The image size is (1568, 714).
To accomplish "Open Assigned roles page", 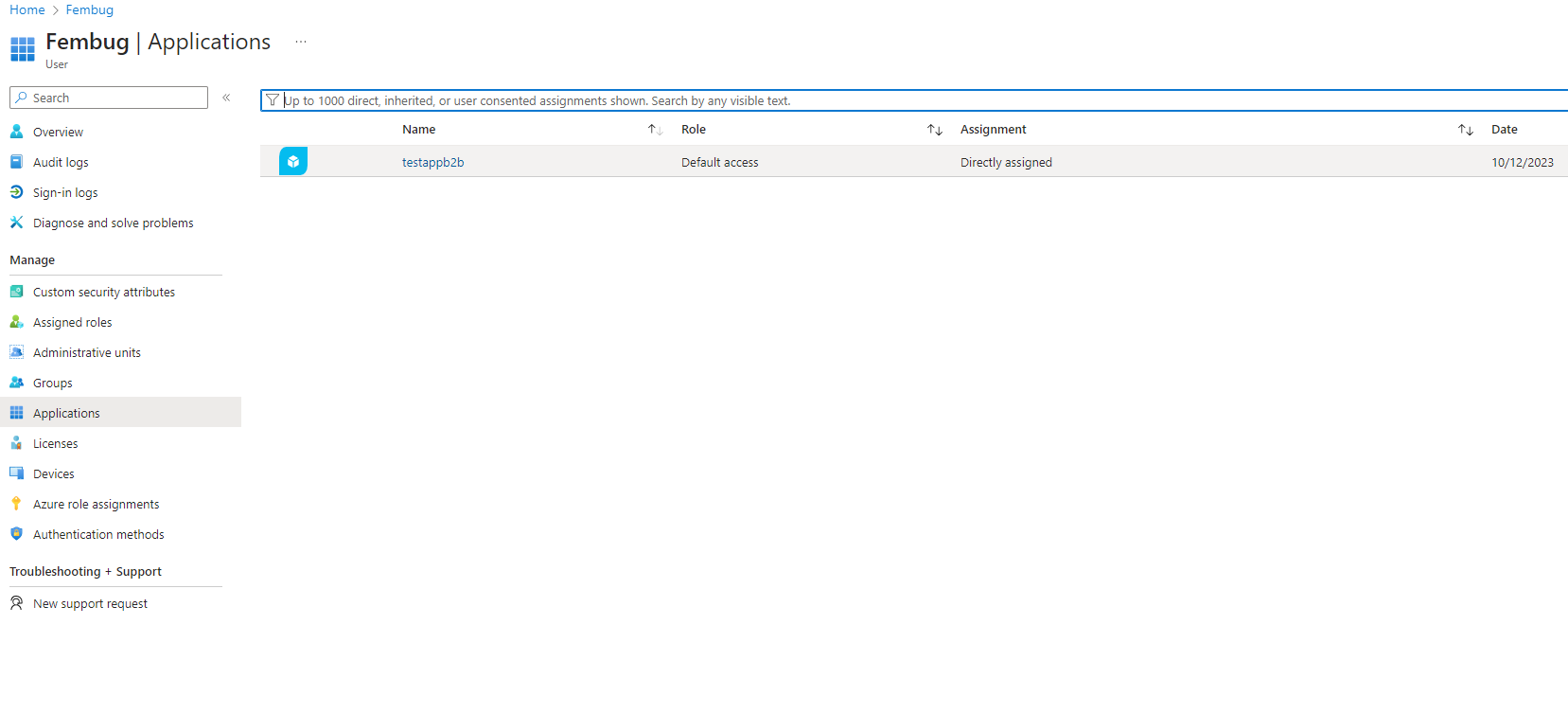I will pos(72,323).
